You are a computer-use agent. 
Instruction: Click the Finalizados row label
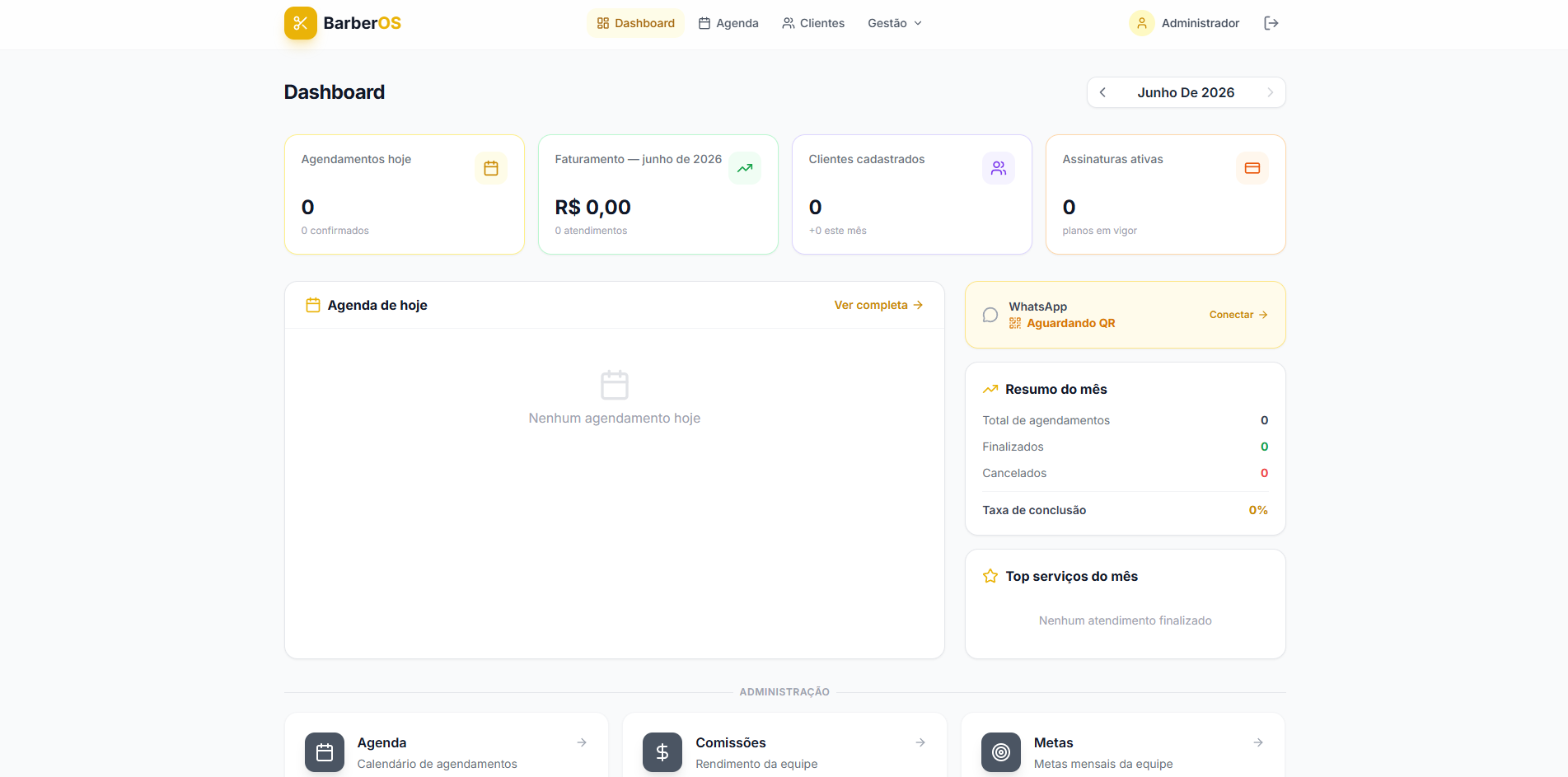coord(1013,447)
